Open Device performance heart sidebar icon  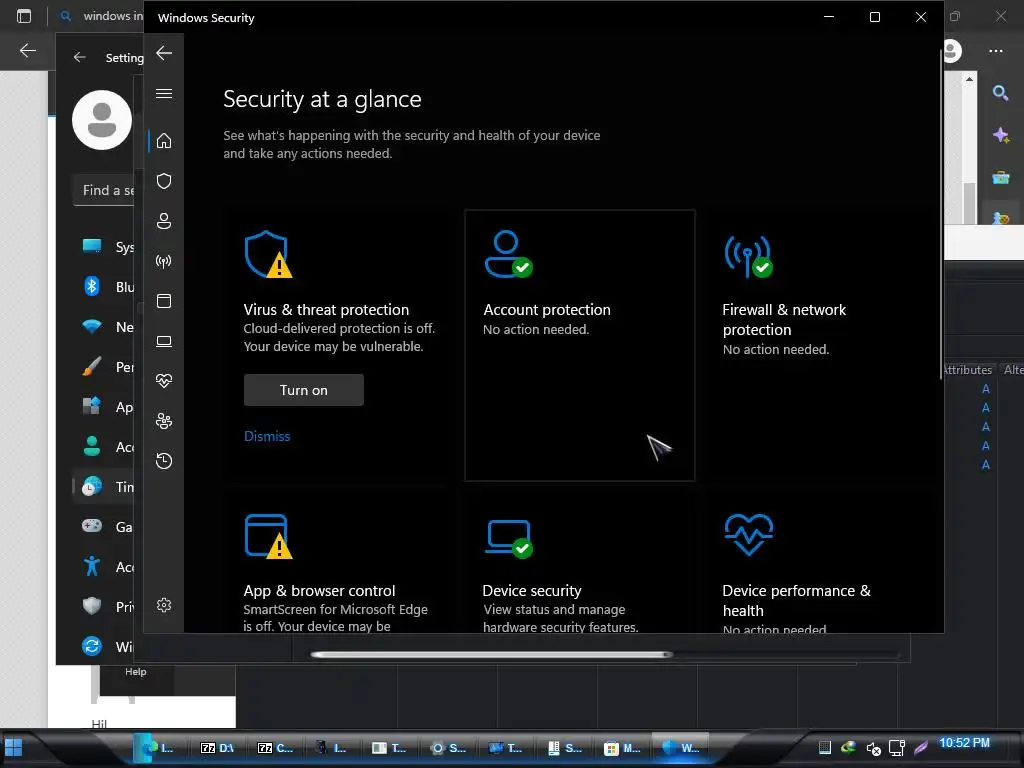point(164,381)
